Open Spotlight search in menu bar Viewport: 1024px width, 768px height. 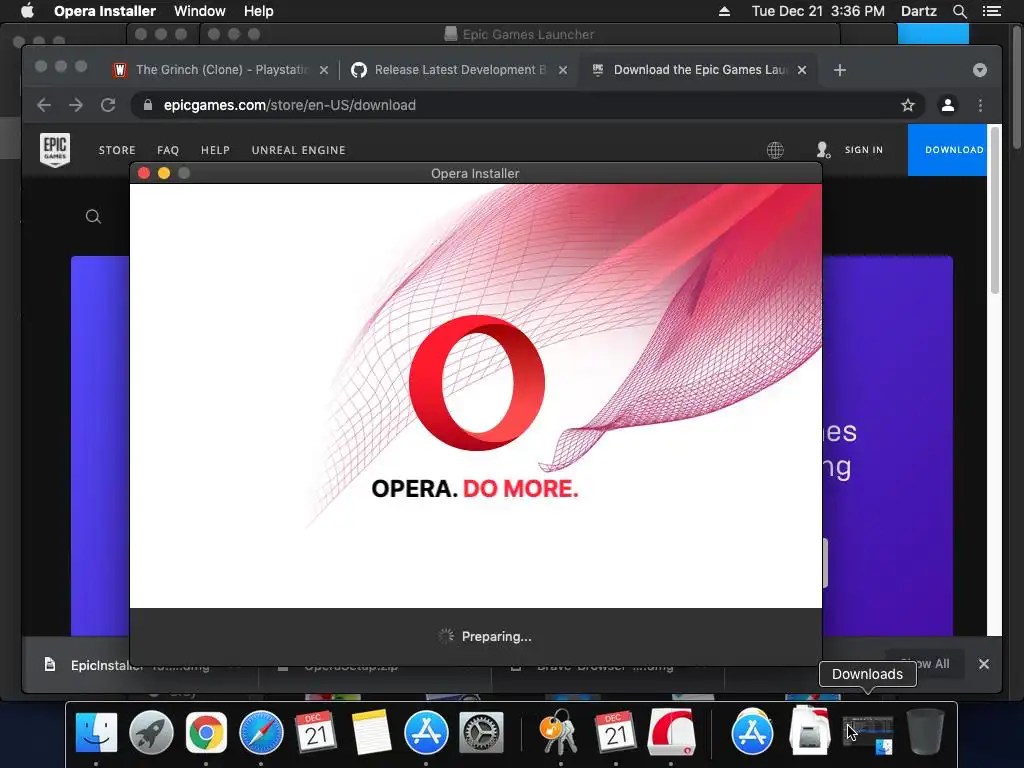point(959,11)
